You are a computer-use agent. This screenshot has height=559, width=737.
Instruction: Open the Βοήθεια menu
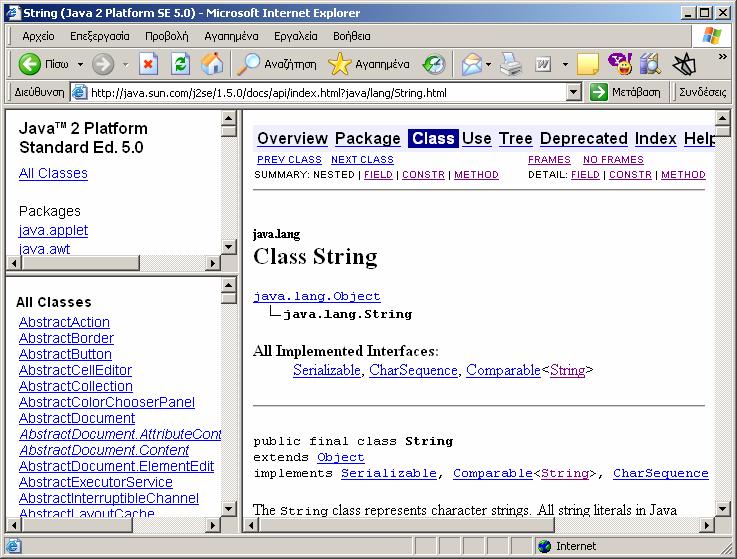click(352, 36)
